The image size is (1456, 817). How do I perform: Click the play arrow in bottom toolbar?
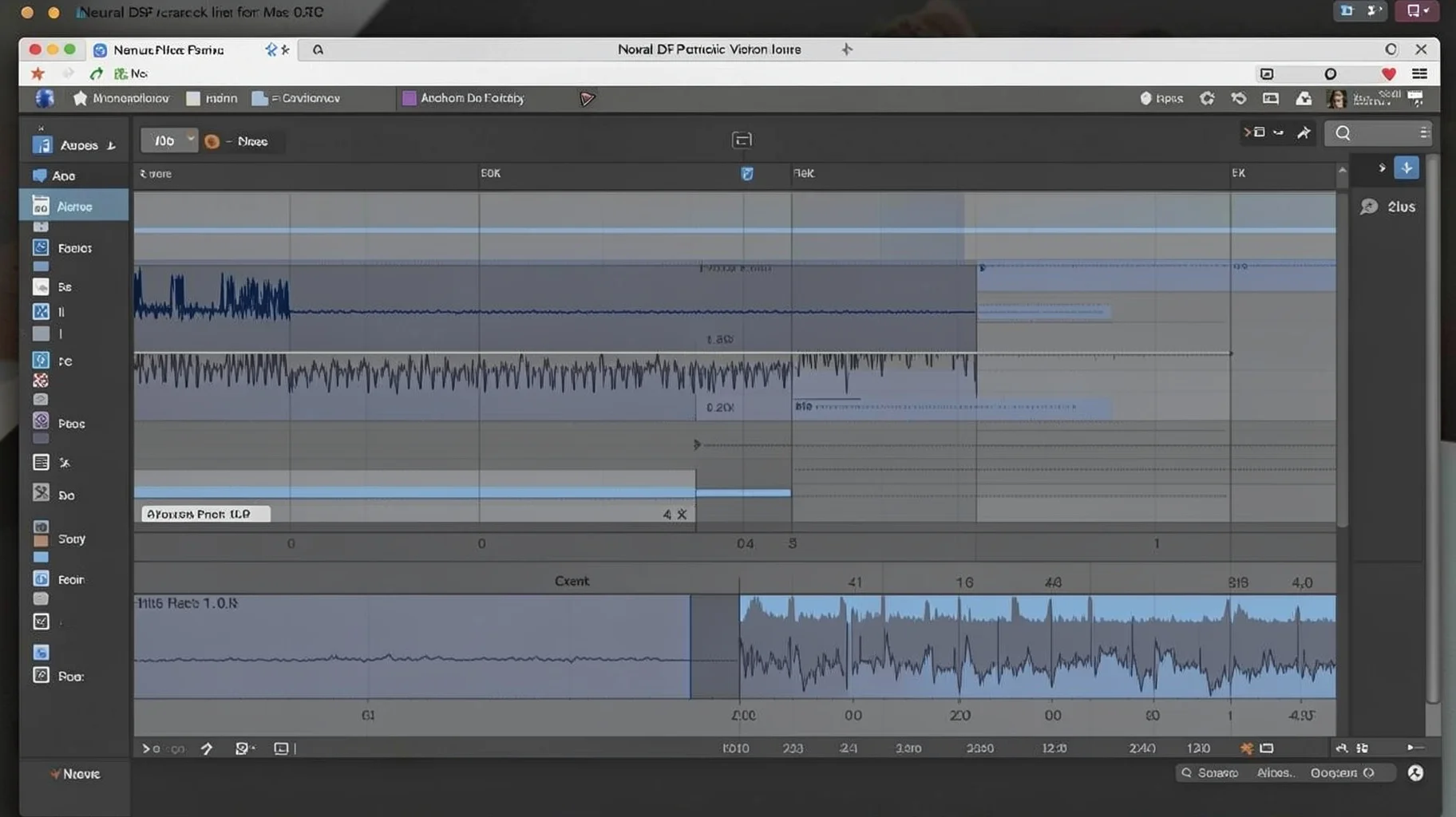tap(146, 748)
